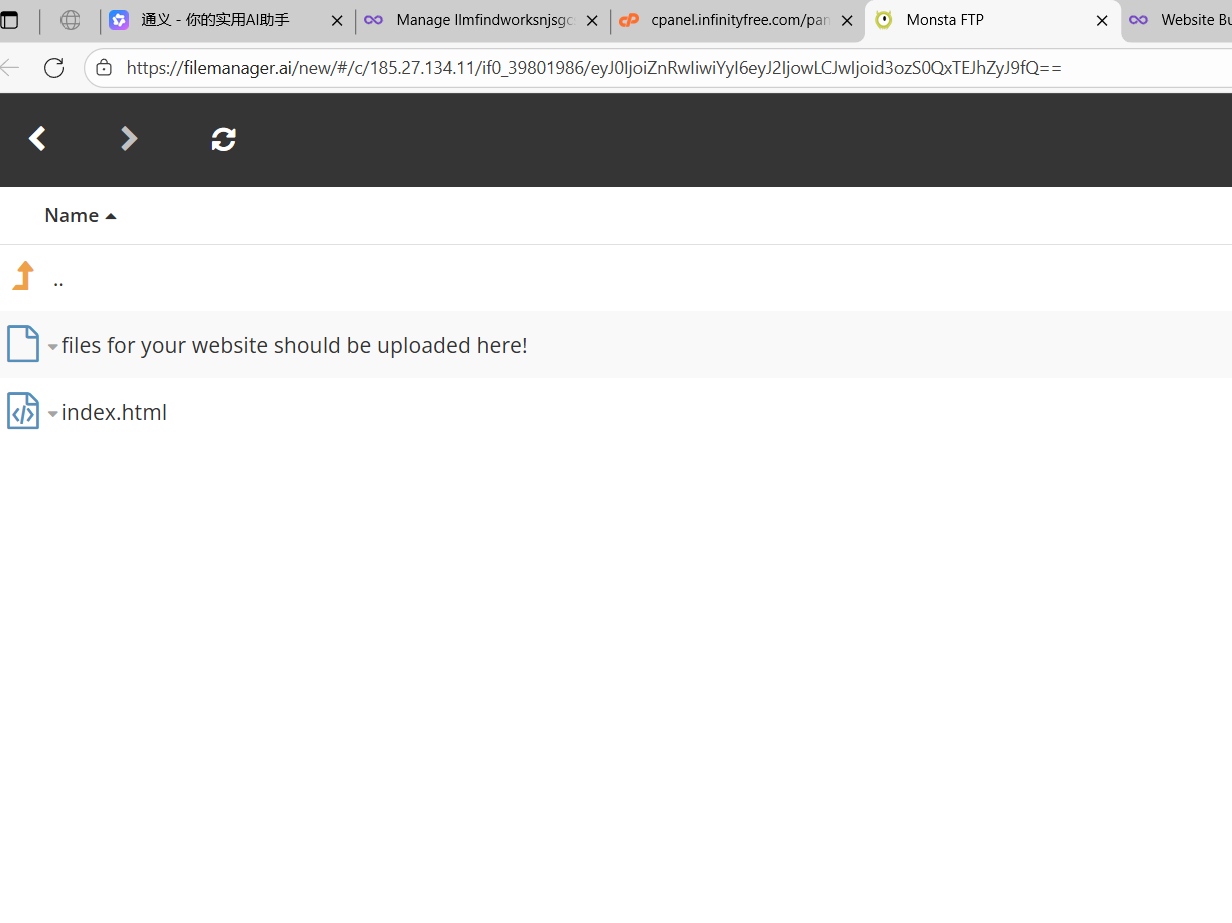Click the orange up-directory arrow icon

(x=24, y=276)
